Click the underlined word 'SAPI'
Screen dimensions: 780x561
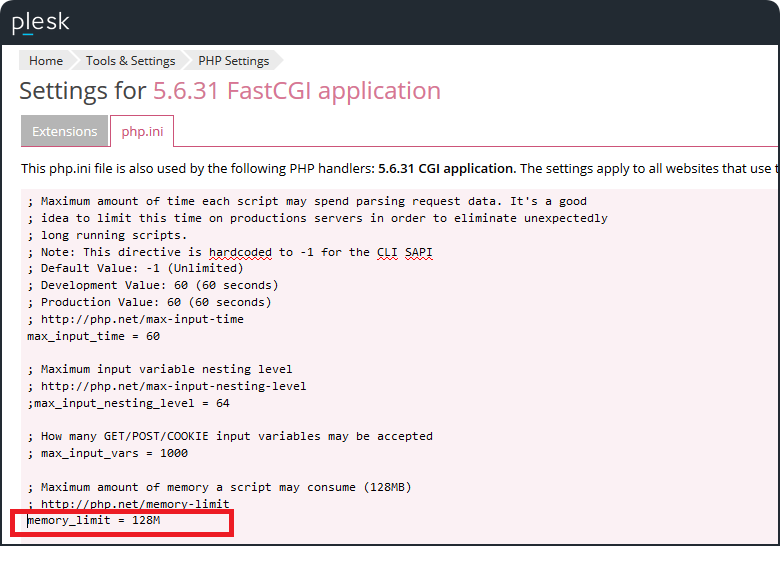click(419, 252)
